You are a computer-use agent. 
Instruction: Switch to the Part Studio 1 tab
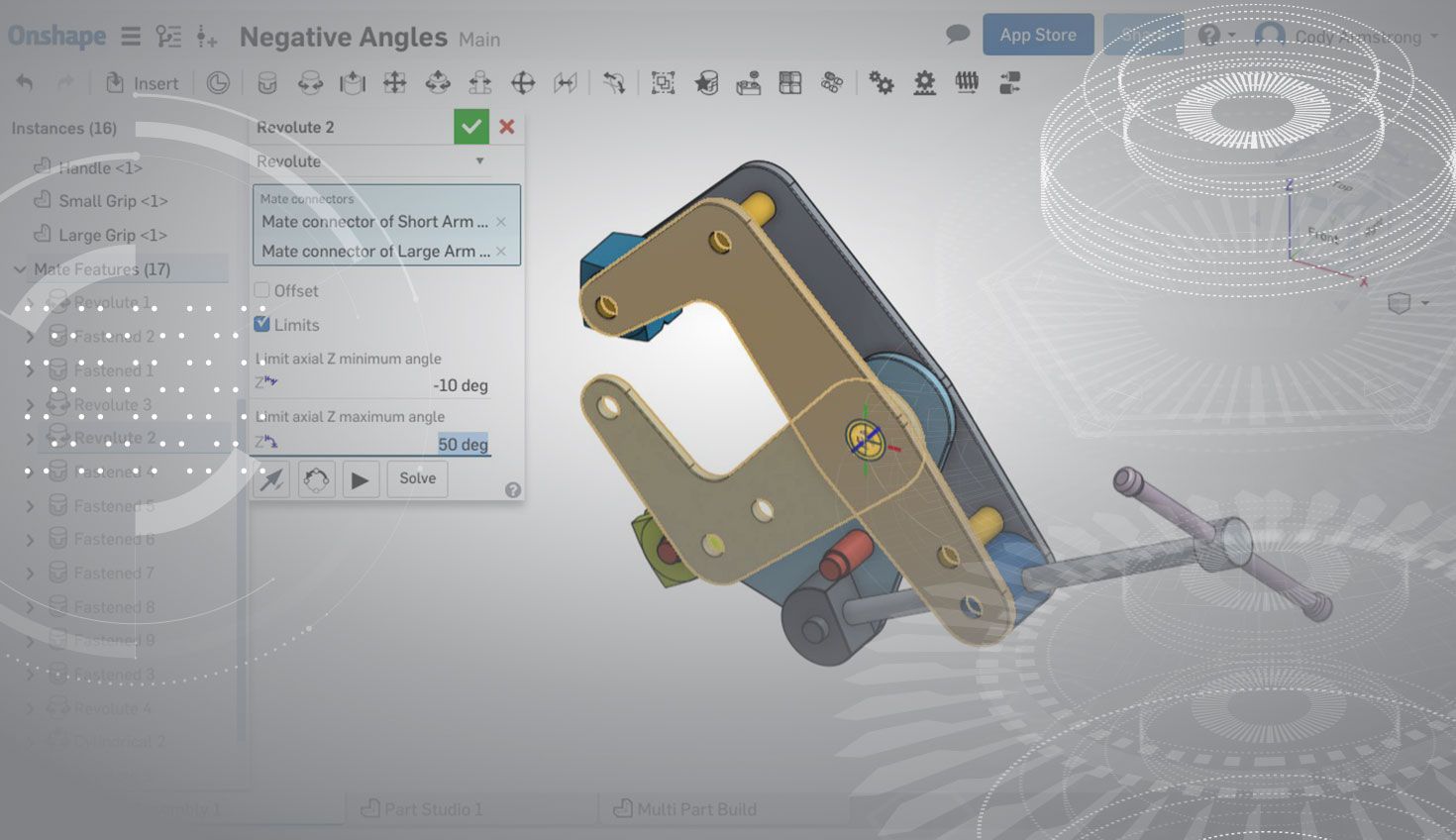click(x=422, y=809)
